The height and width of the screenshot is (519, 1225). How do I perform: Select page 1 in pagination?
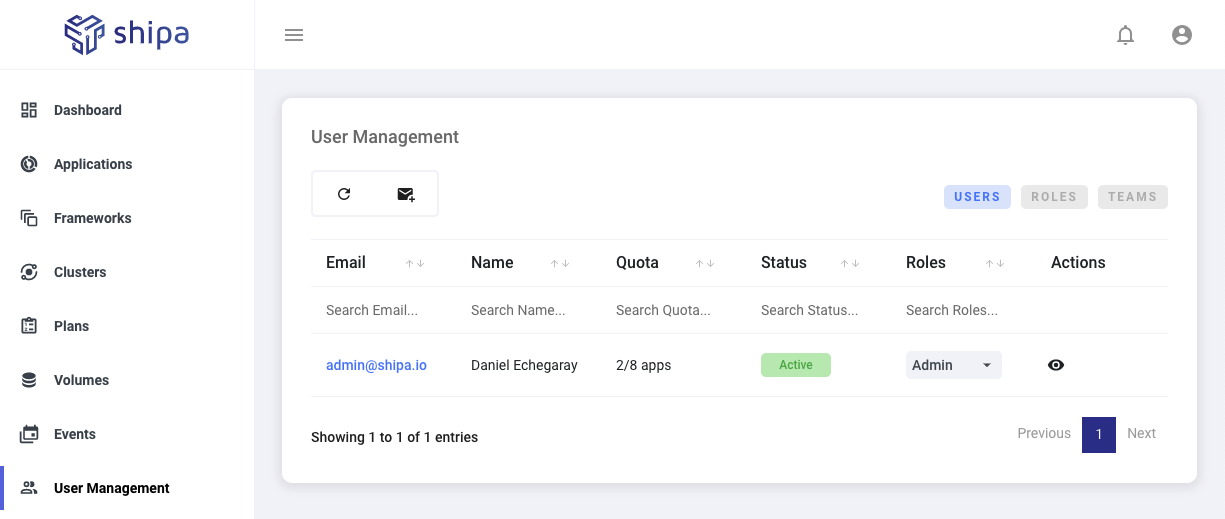pos(1099,435)
